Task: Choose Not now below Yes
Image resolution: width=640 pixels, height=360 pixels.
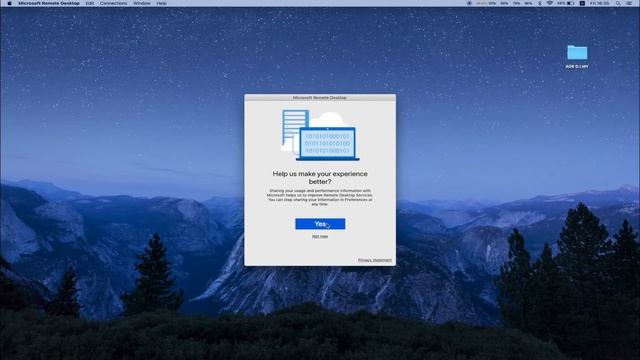Action: [320, 236]
